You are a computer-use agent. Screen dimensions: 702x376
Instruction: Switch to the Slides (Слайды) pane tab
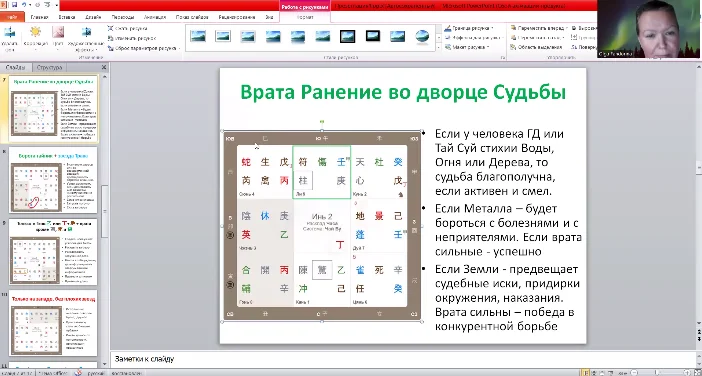pos(16,68)
